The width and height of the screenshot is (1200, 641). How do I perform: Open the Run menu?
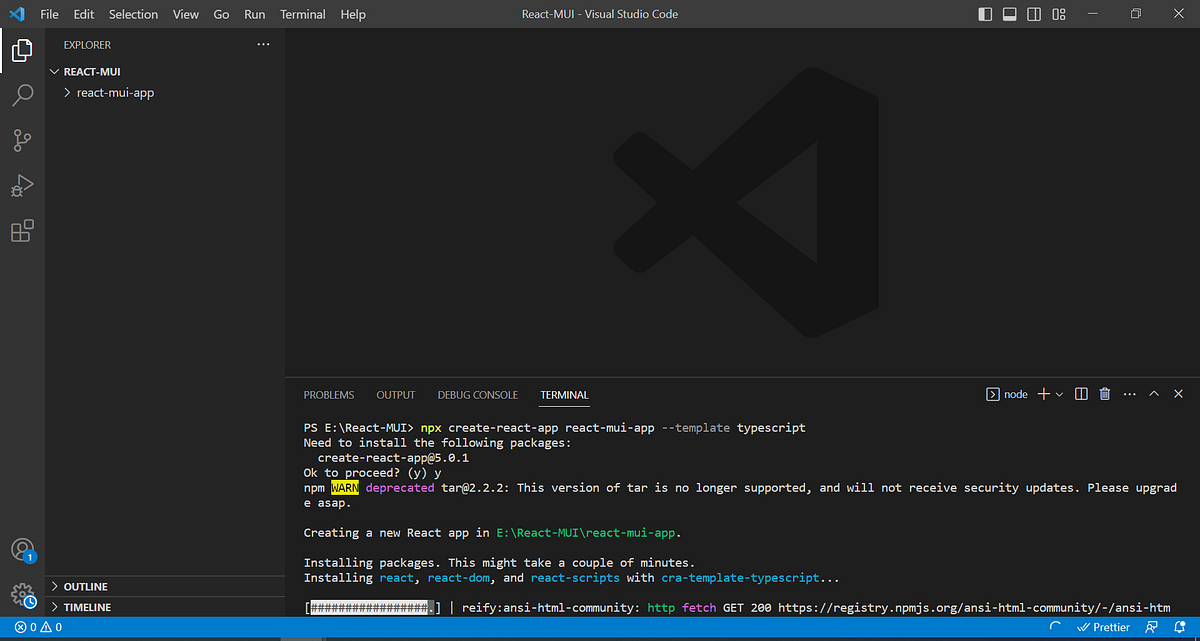pyautogui.click(x=254, y=14)
